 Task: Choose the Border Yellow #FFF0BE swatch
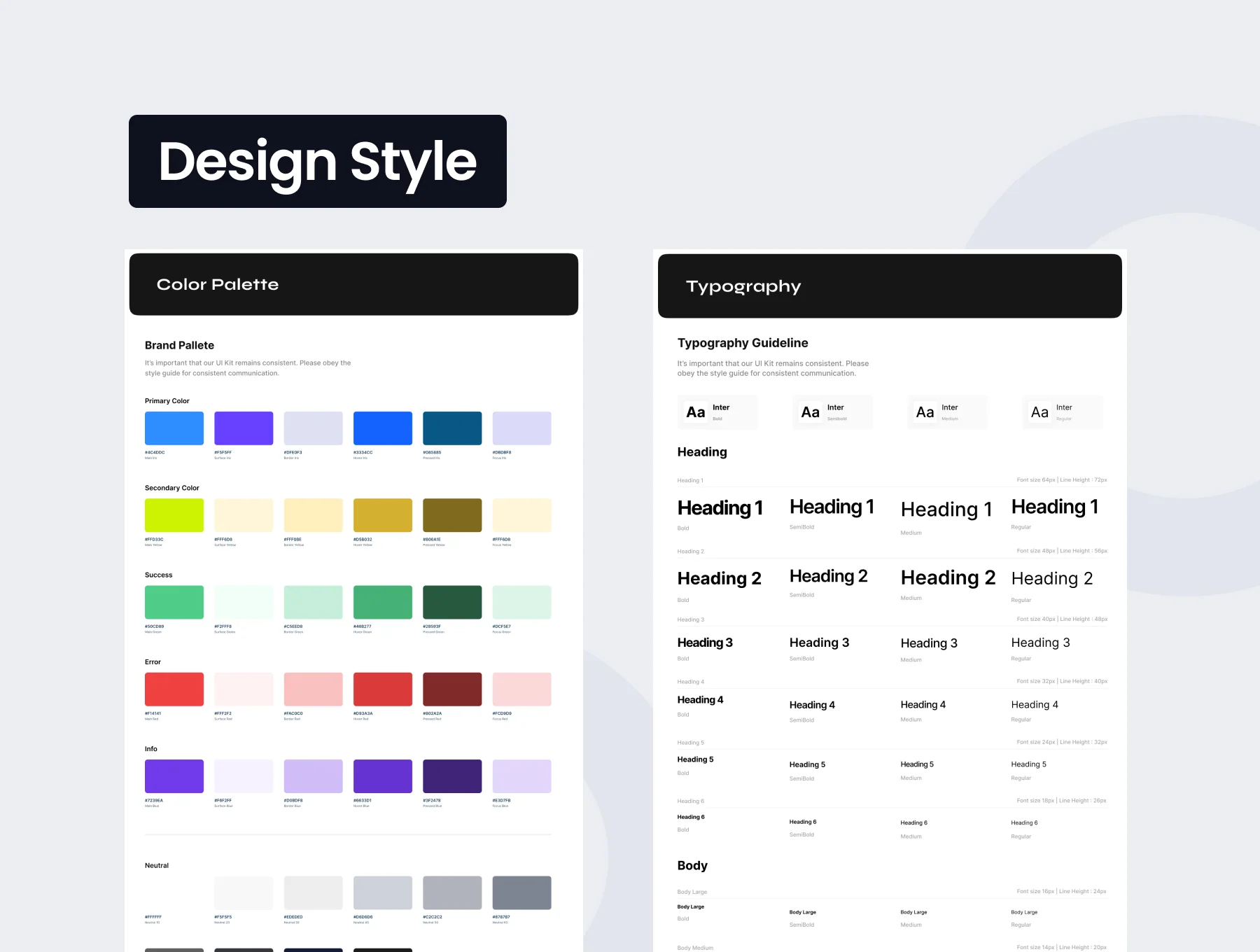(x=313, y=515)
